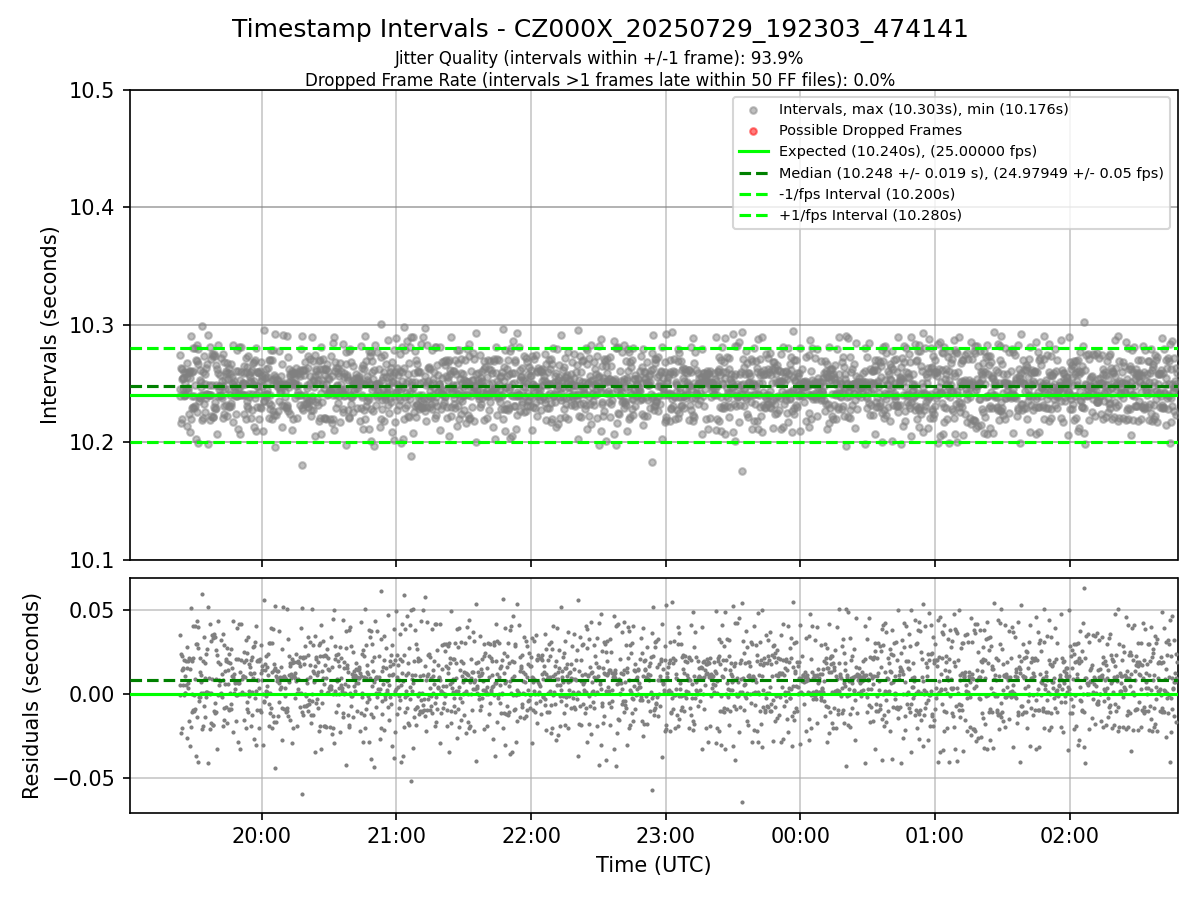
Task: Click the Possible Dropped Frames legend entry
Action: (870, 130)
